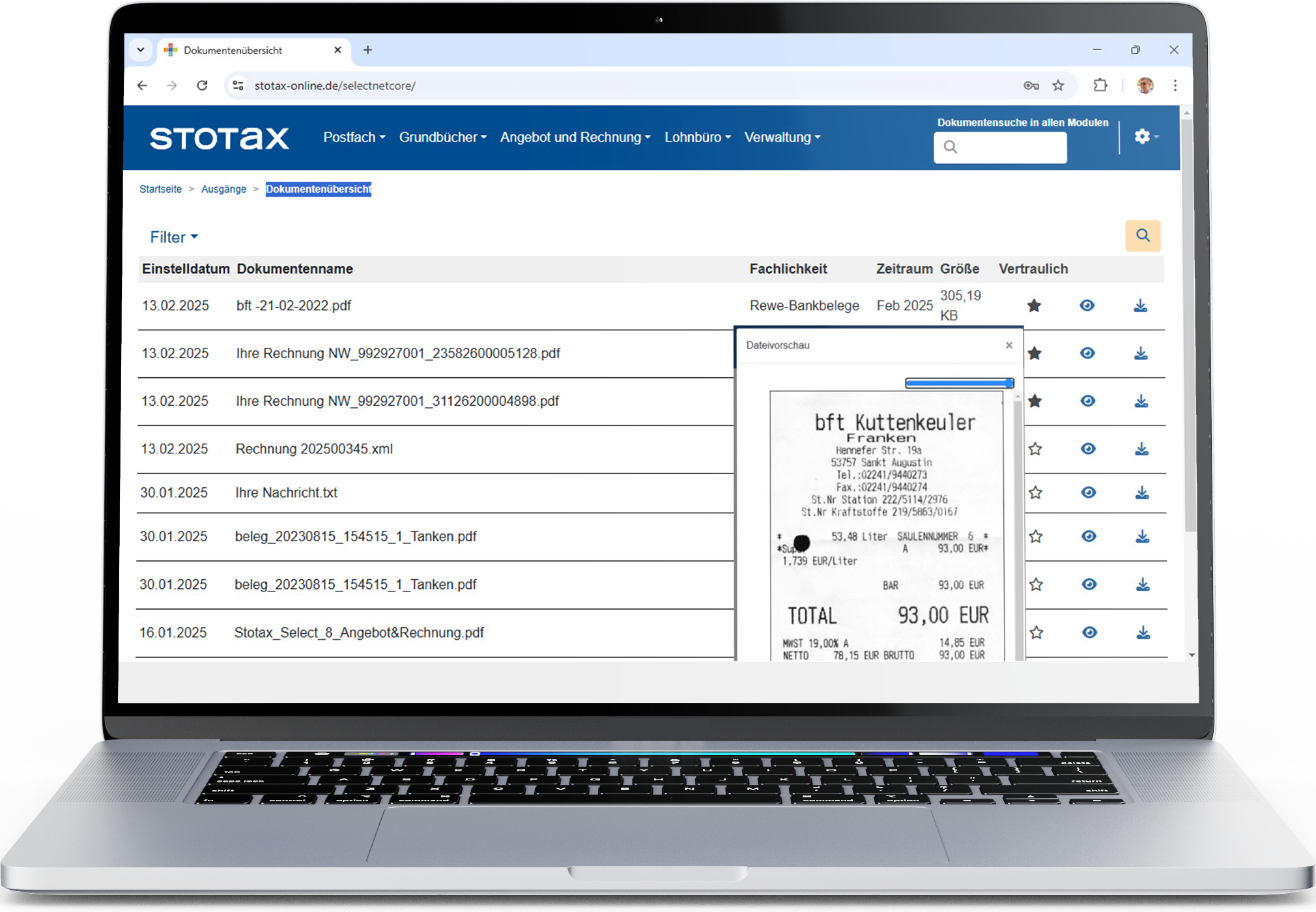Download Ihre Rechnung NW_992927001_31126200004898.pdf

point(1141,401)
